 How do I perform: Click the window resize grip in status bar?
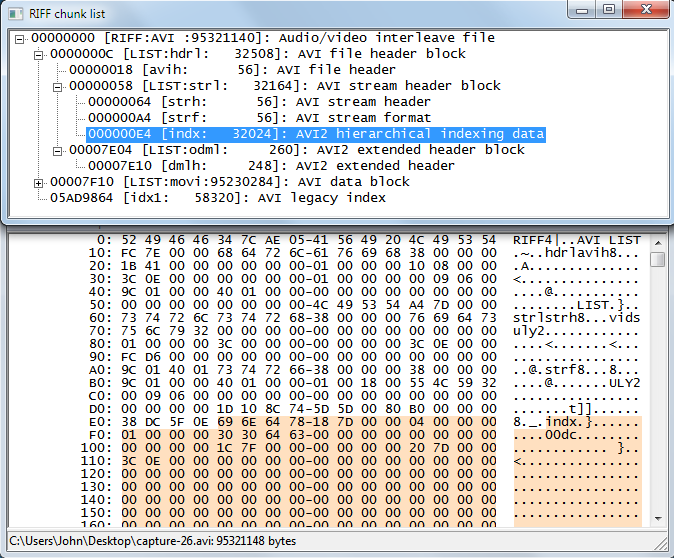click(x=660, y=543)
